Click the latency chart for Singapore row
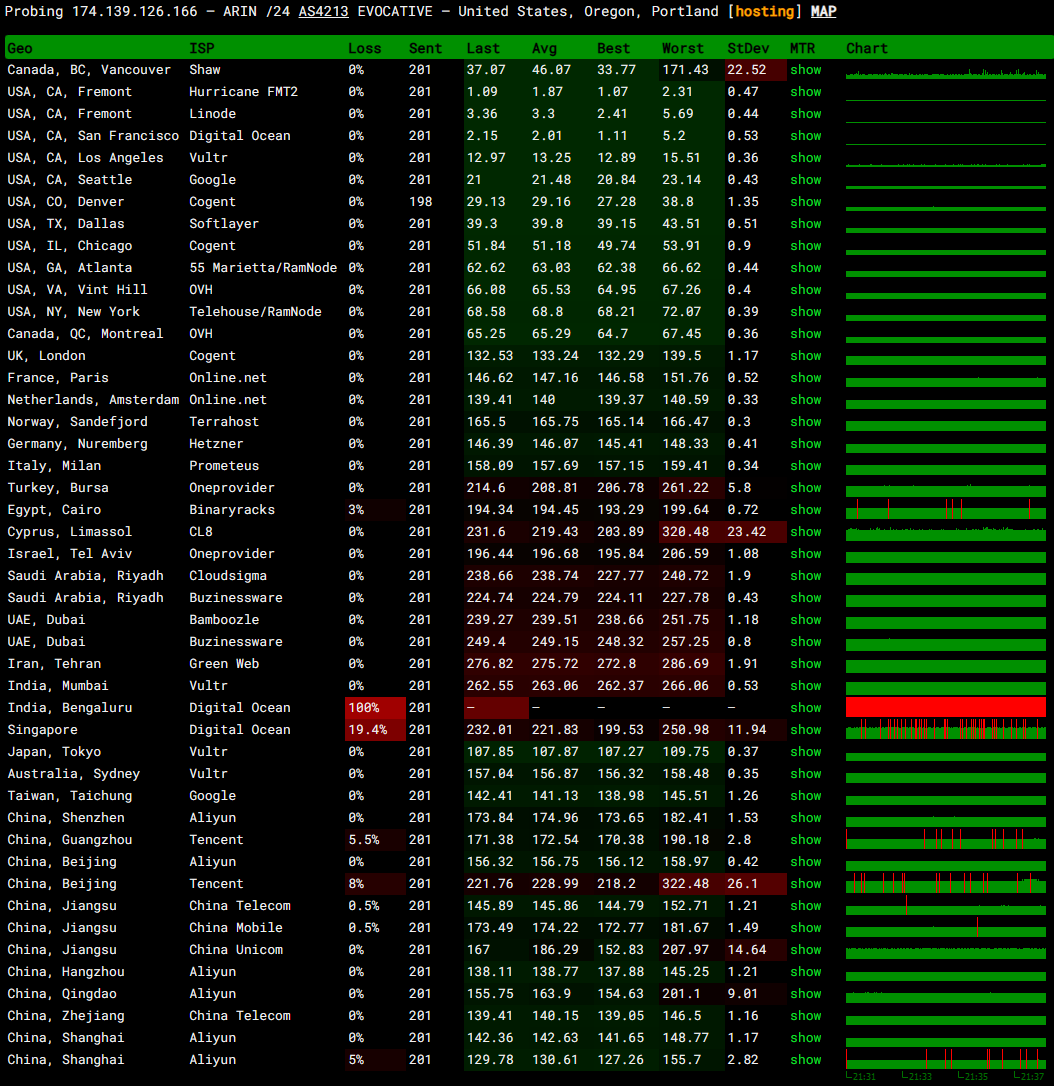 [x=945, y=729]
